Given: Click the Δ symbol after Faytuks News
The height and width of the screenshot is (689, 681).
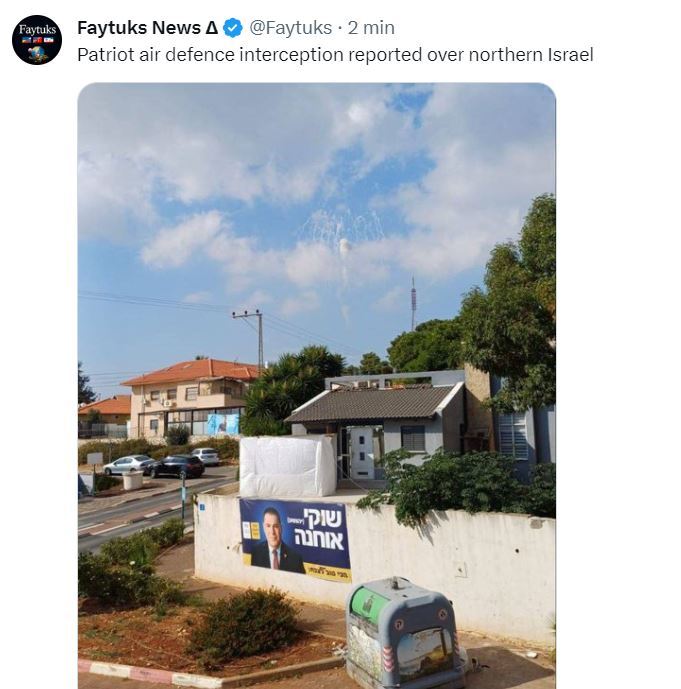Looking at the screenshot, I should (211, 28).
